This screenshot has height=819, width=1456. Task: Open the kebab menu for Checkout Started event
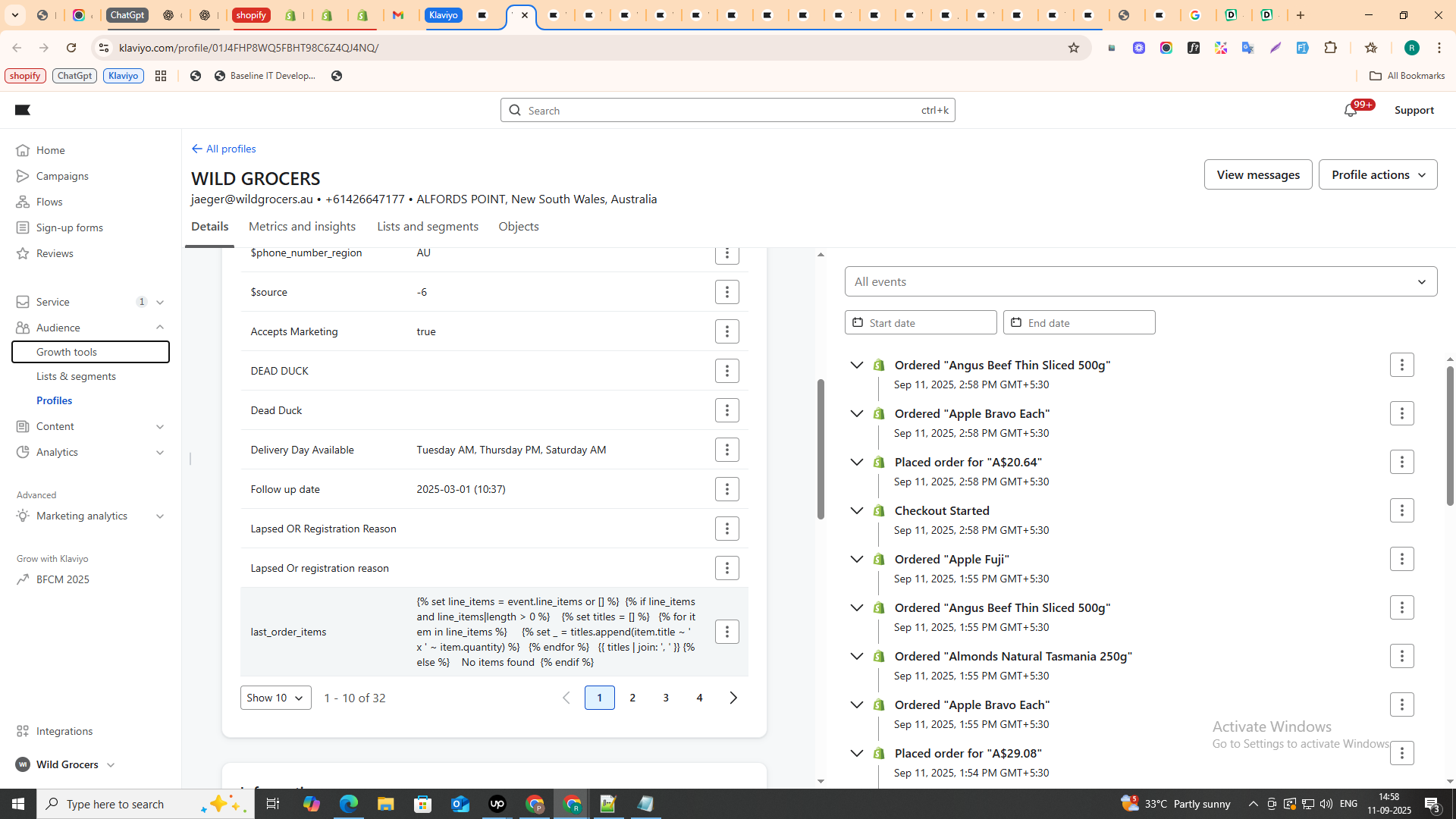[x=1402, y=510]
